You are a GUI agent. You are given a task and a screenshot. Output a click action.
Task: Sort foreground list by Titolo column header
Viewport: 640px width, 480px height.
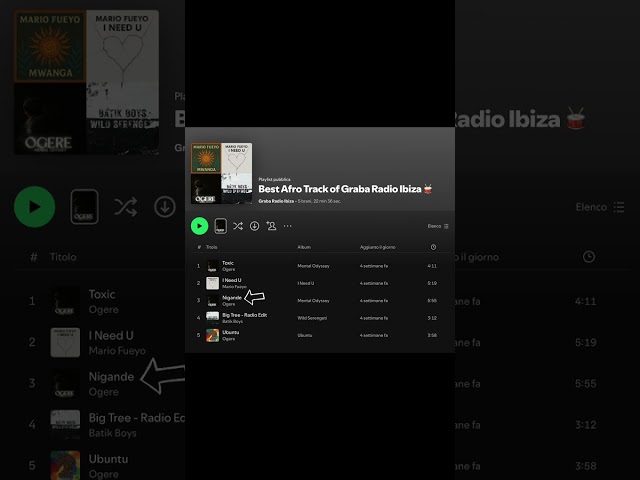point(211,247)
